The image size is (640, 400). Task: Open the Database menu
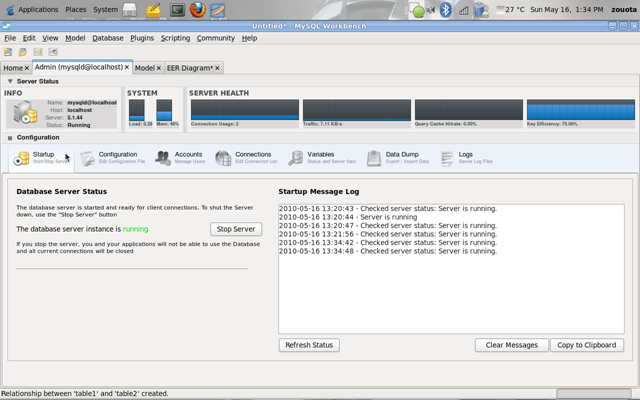(x=108, y=38)
